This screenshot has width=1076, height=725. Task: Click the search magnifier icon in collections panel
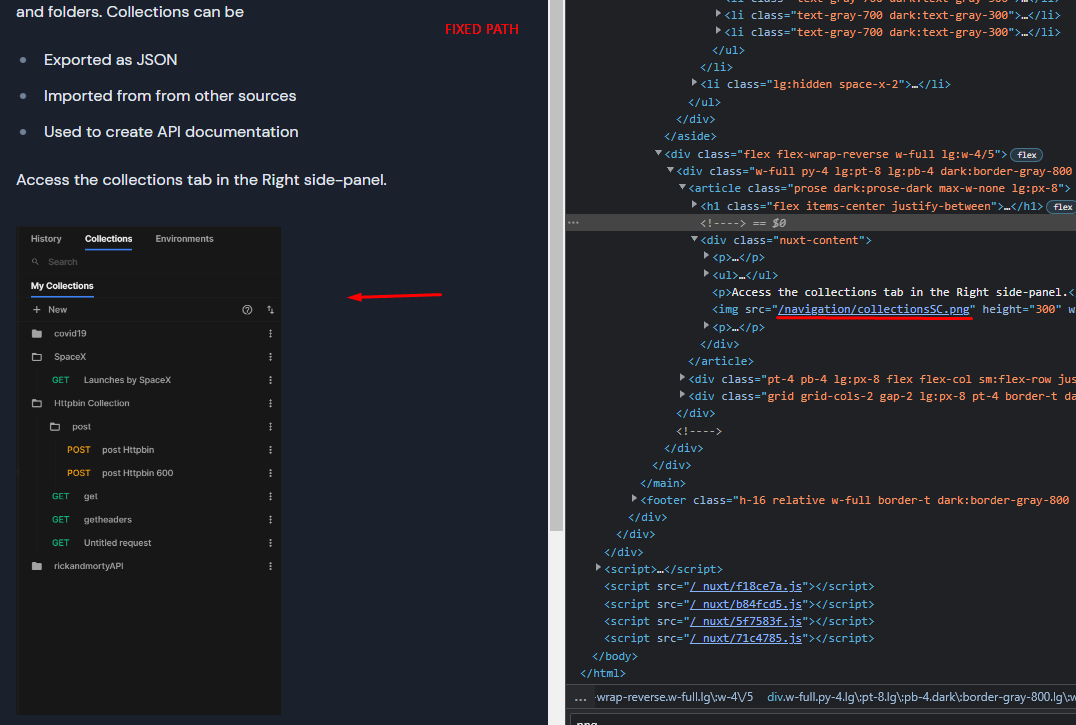tap(35, 262)
